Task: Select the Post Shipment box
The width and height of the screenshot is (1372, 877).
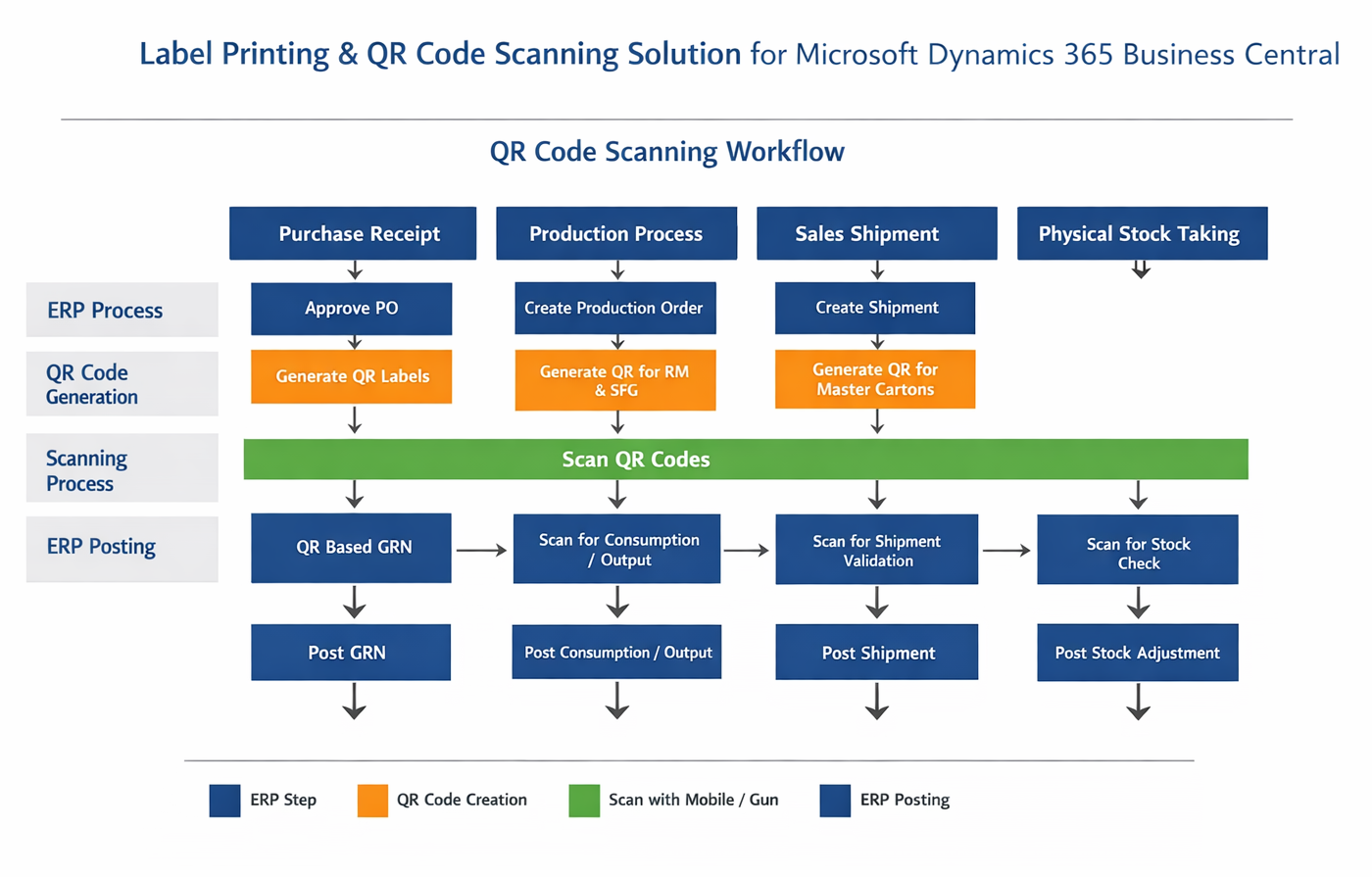Action: (x=877, y=653)
